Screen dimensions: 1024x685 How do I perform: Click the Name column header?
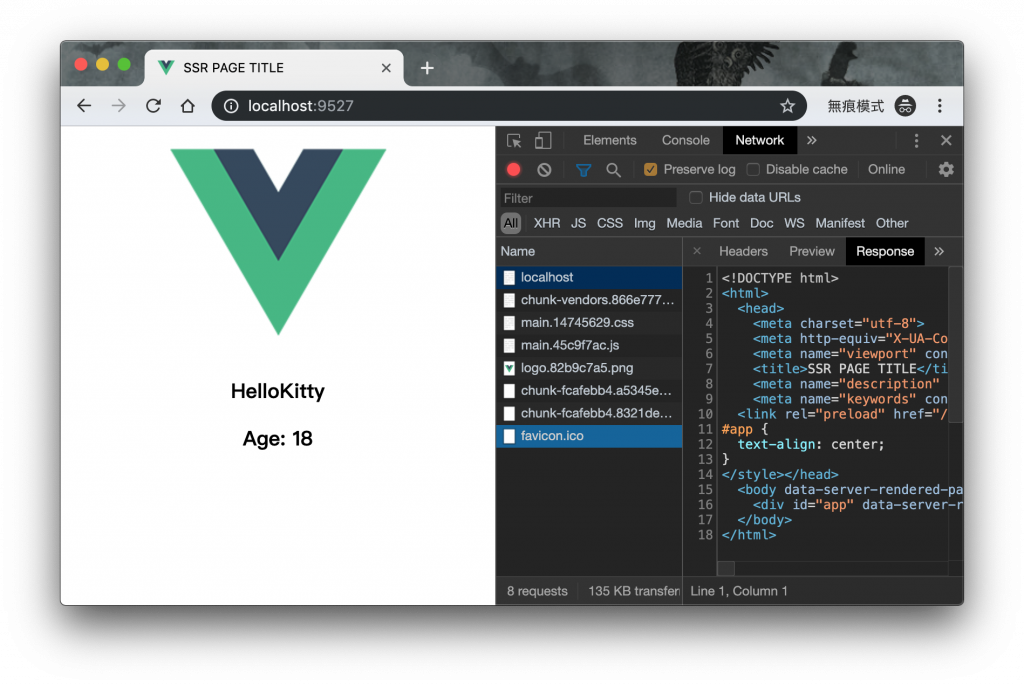pyautogui.click(x=589, y=251)
